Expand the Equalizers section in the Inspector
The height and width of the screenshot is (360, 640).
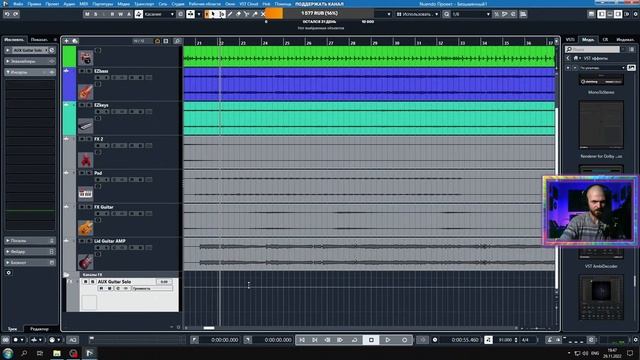click(x=29, y=61)
